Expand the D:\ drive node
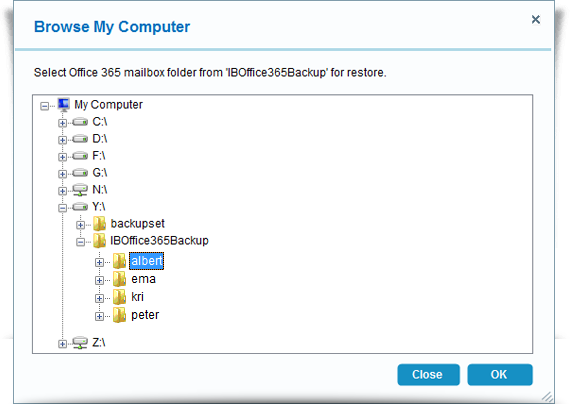This screenshot has height=404, width=570. pyautogui.click(x=63, y=140)
